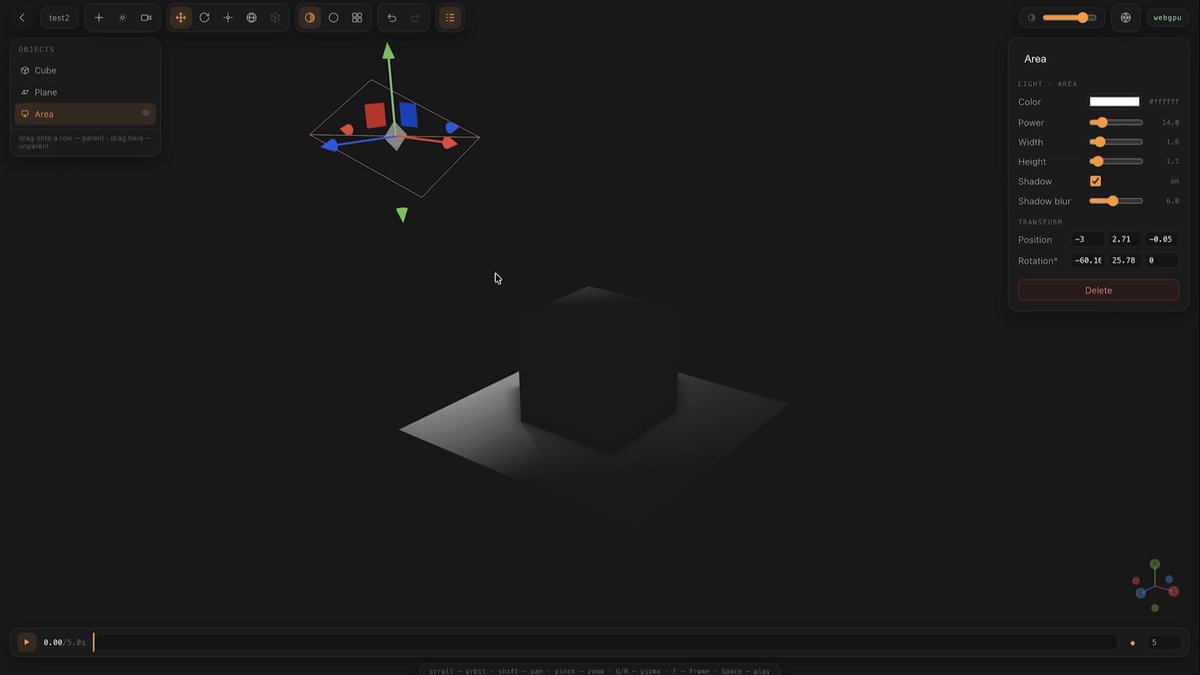Add a camera using the camera icon
This screenshot has width=1200, height=675.
coord(146,18)
